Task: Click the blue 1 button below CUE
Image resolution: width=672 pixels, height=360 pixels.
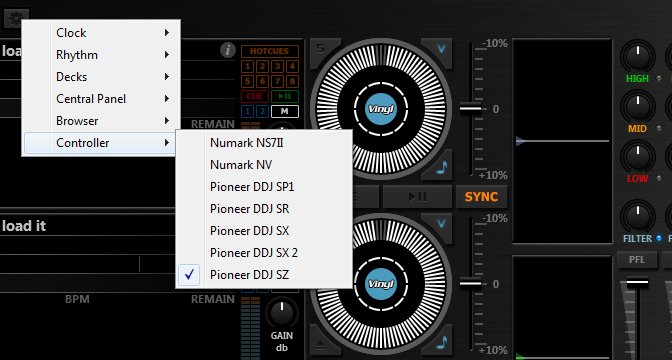Action: [247, 111]
